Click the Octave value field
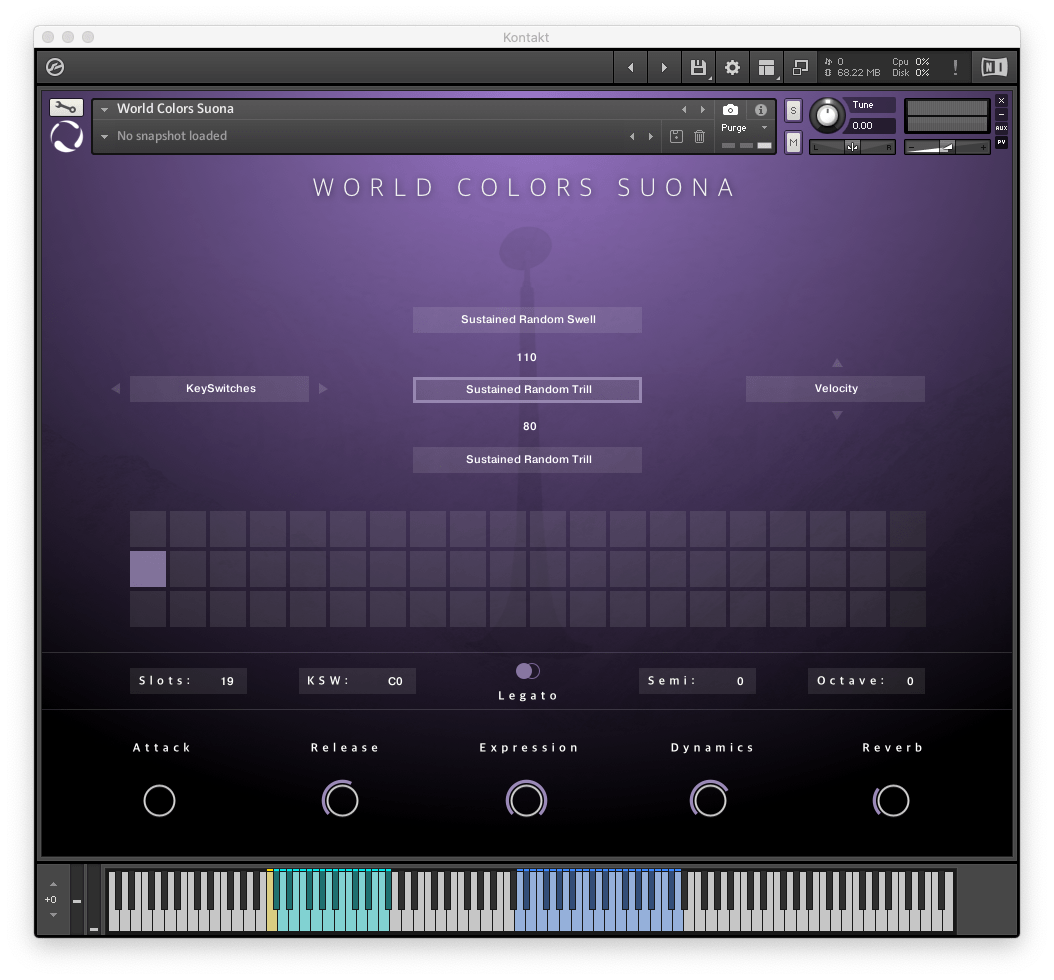Screen dimensions: 1054x980 point(866,681)
